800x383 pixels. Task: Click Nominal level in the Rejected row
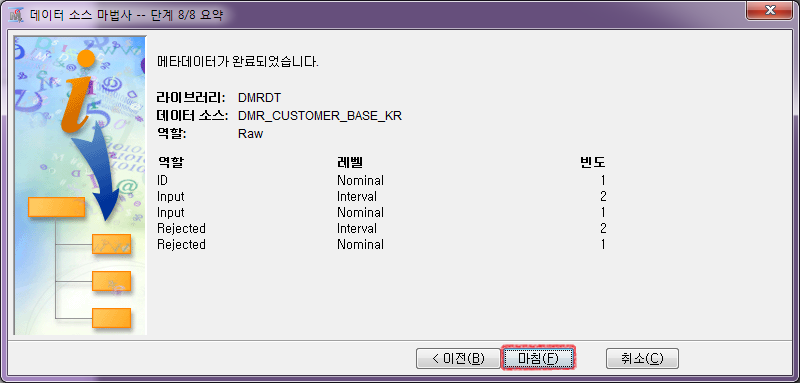[360, 244]
